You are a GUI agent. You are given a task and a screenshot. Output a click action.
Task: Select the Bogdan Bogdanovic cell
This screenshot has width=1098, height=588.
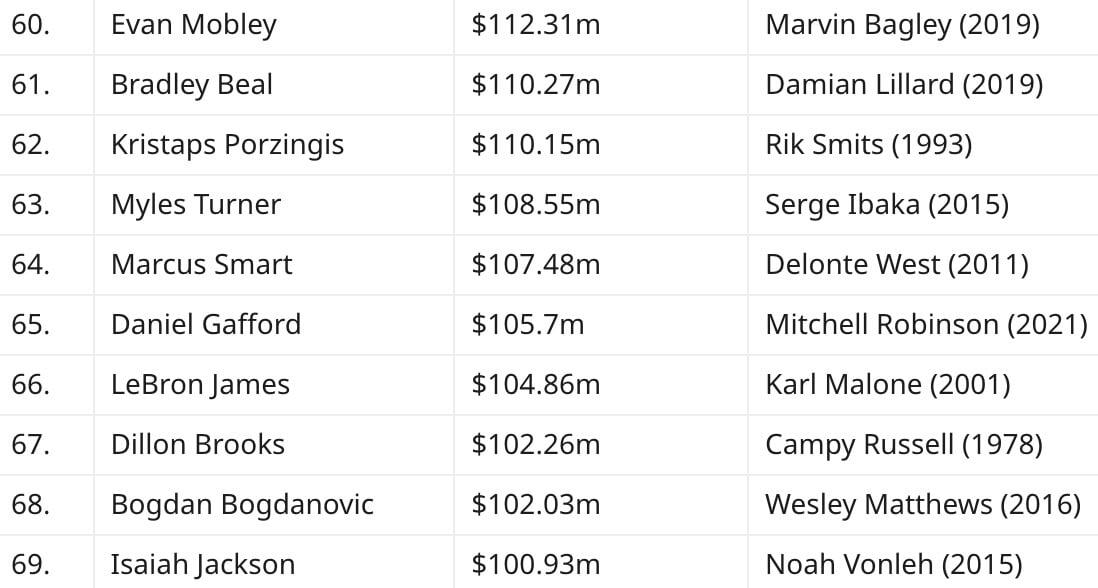[242, 505]
